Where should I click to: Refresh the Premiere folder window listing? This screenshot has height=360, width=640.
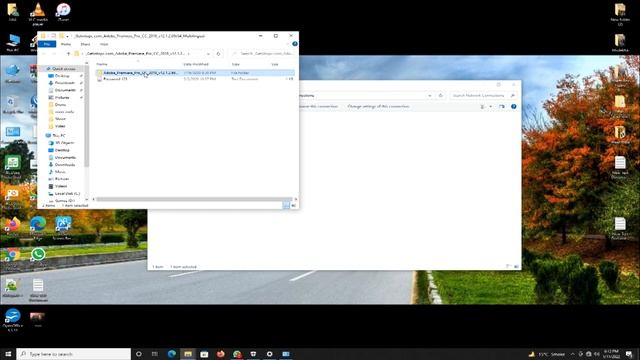pos(219,53)
